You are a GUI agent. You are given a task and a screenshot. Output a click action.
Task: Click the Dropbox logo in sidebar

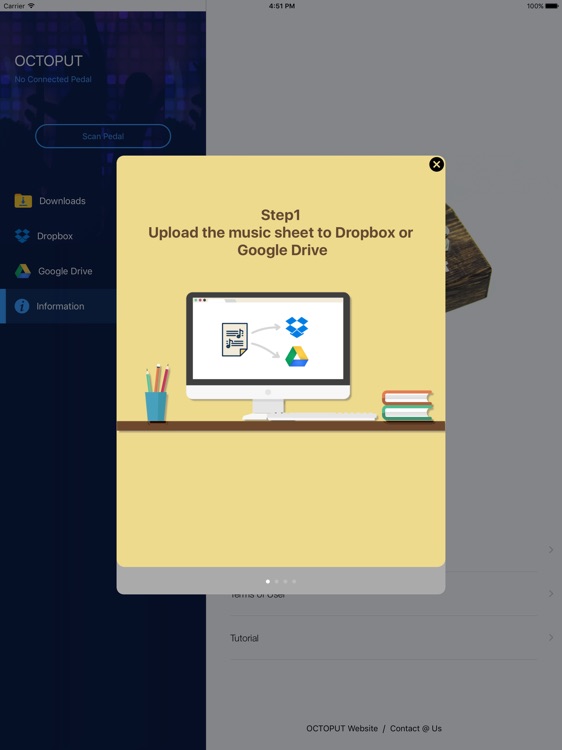tap(22, 236)
